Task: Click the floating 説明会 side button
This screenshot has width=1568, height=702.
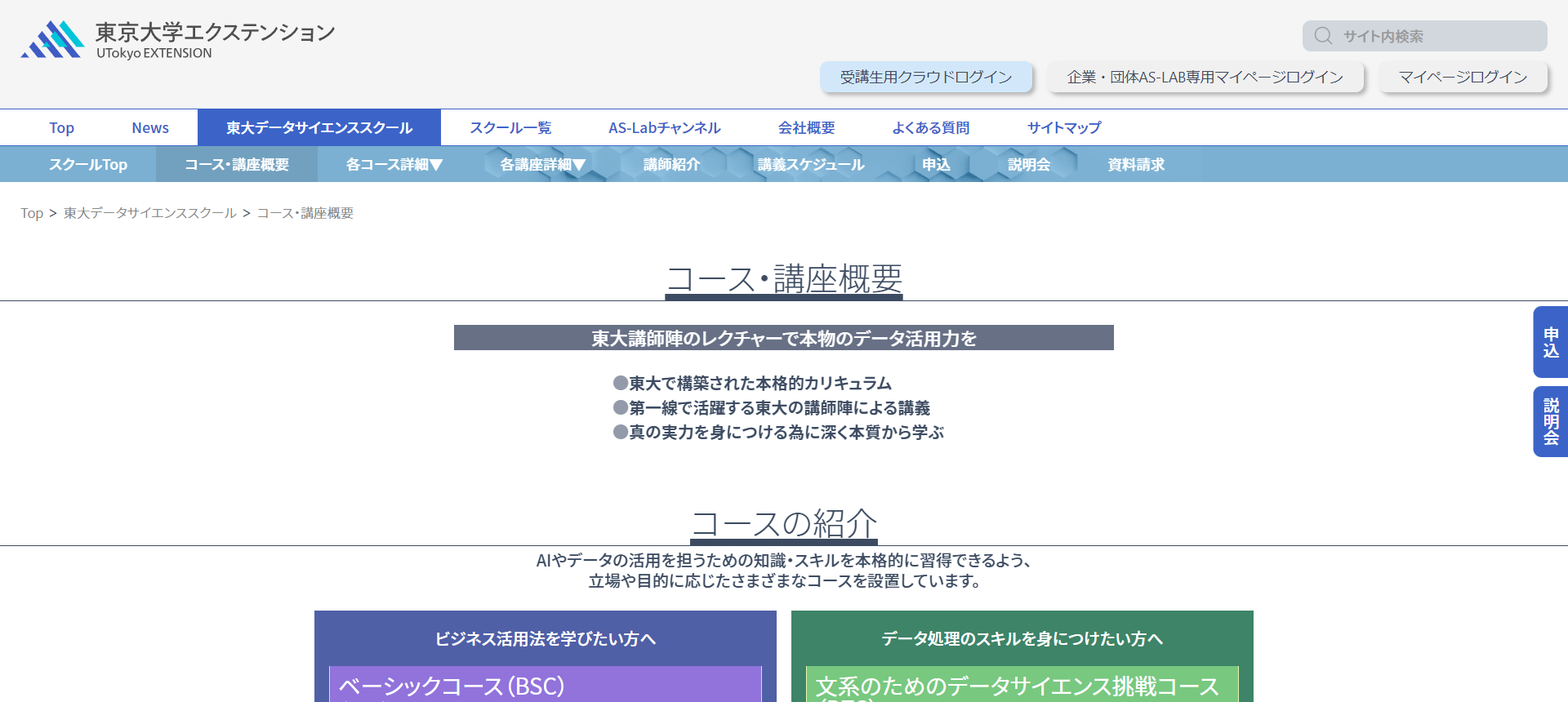Action: point(1551,421)
